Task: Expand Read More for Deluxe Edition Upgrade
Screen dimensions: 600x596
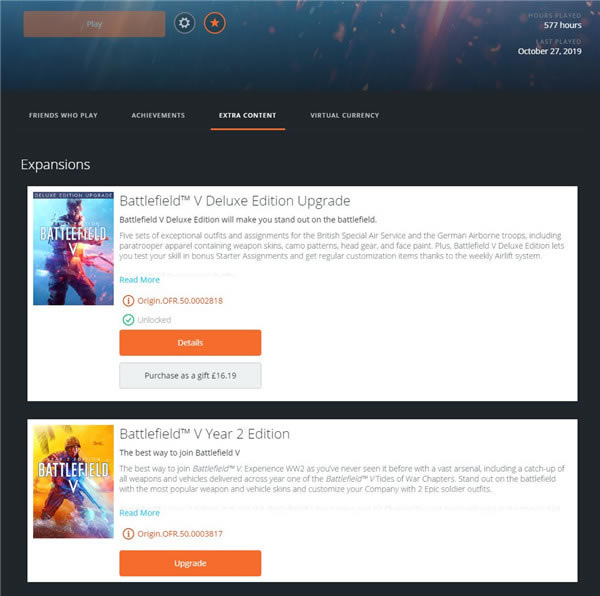Action: pyautogui.click(x=140, y=280)
